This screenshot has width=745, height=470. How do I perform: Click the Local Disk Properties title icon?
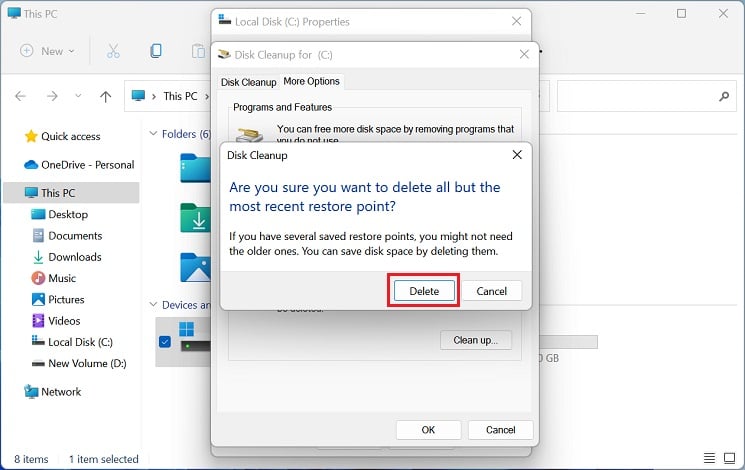pos(224,20)
